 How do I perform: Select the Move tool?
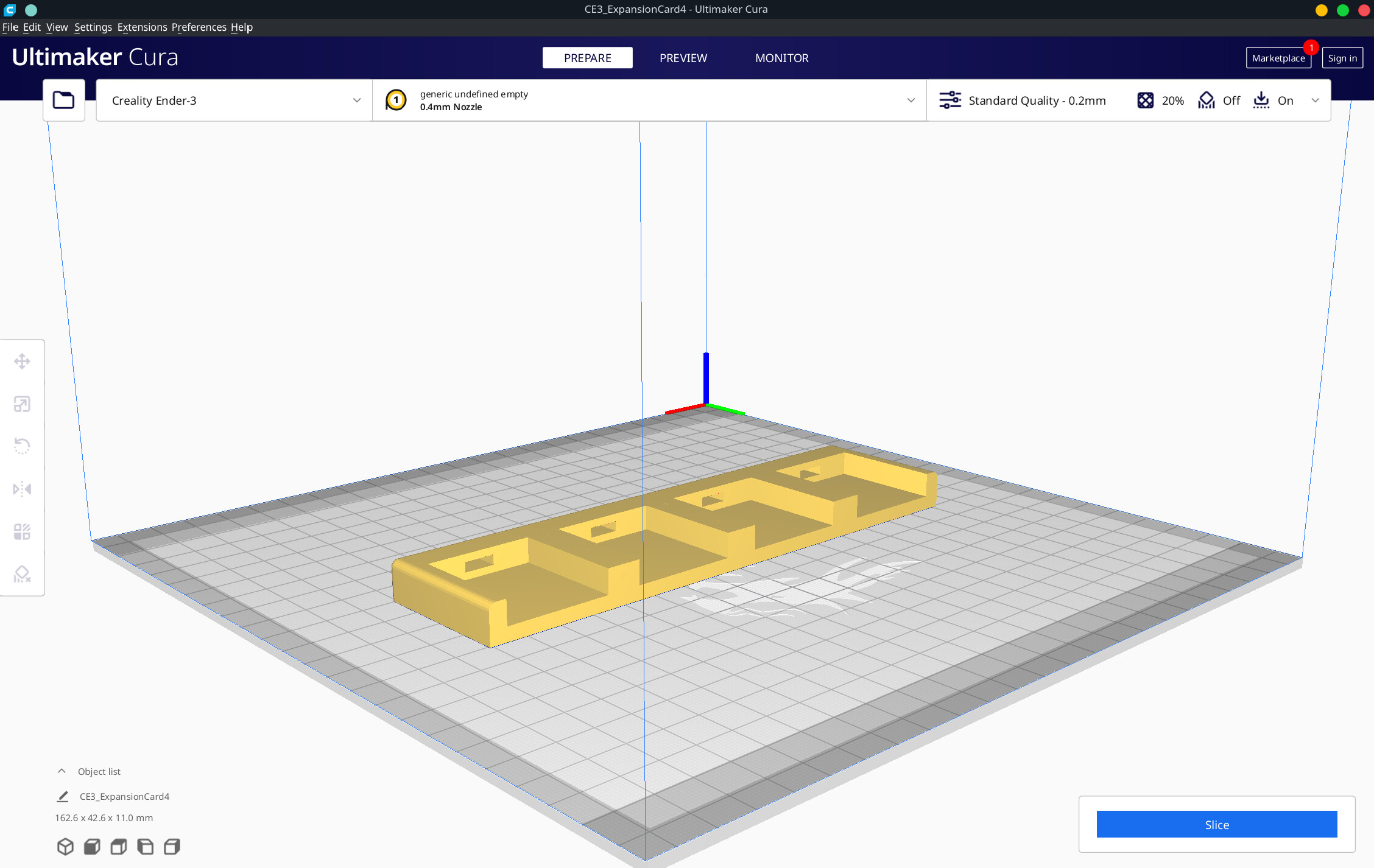pyautogui.click(x=23, y=362)
